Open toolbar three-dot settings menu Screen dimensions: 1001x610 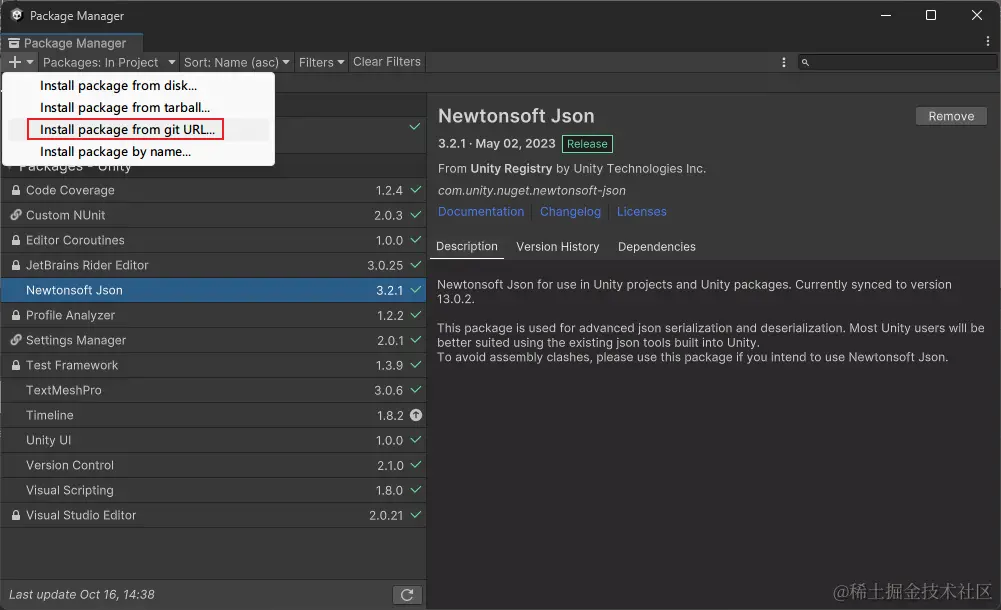pos(784,63)
